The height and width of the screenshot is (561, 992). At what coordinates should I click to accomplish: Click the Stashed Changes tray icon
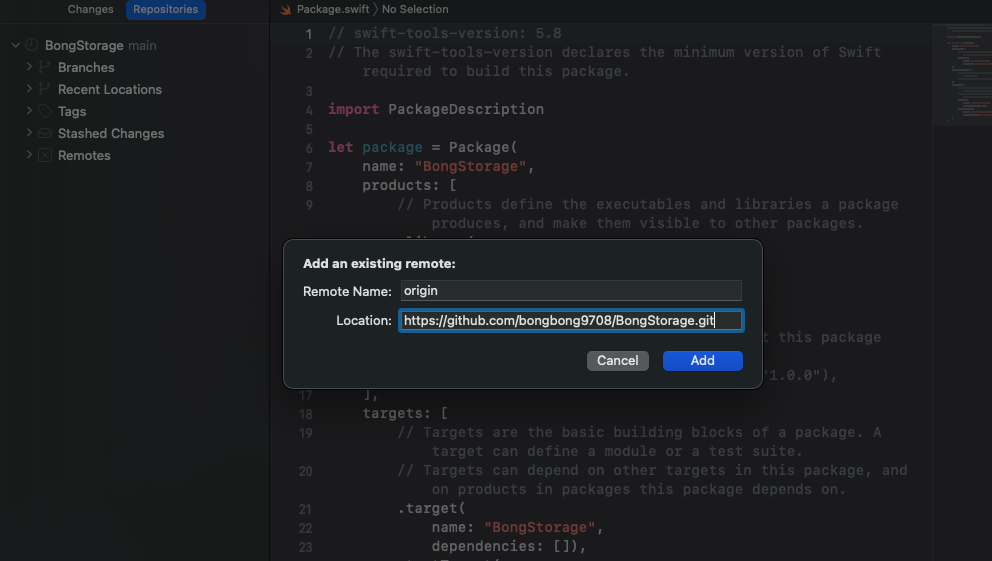(44, 133)
